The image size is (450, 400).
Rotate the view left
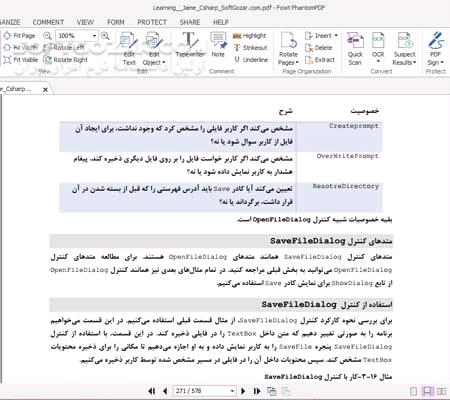(64, 48)
